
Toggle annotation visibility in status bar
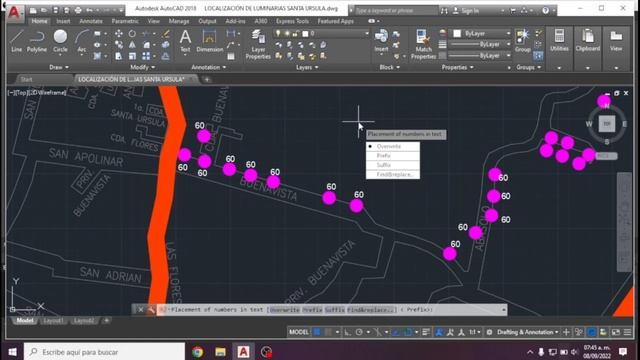click(439, 332)
